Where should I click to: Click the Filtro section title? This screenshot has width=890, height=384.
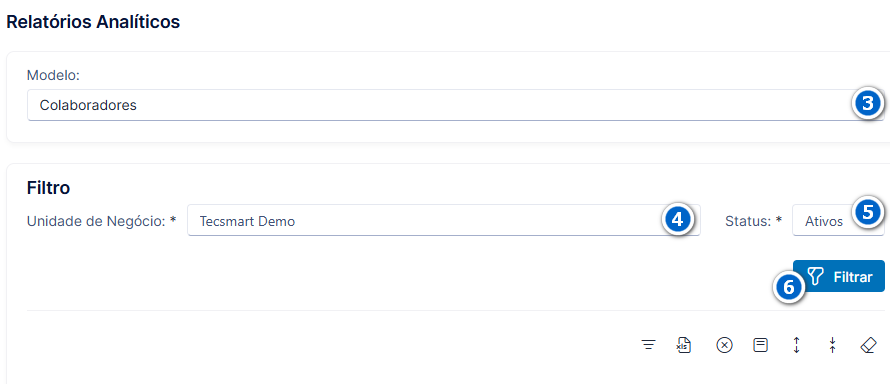click(x=48, y=188)
